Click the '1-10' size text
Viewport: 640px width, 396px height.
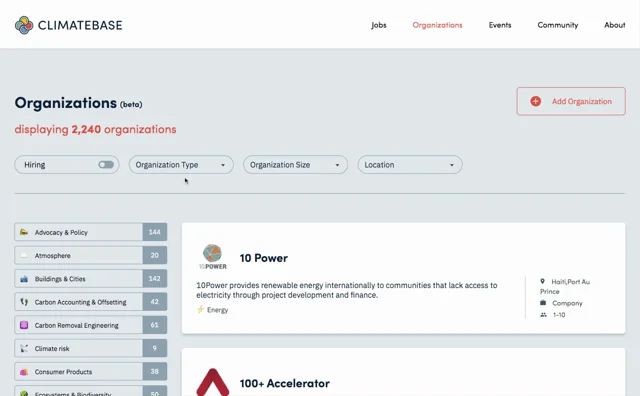pyautogui.click(x=559, y=315)
